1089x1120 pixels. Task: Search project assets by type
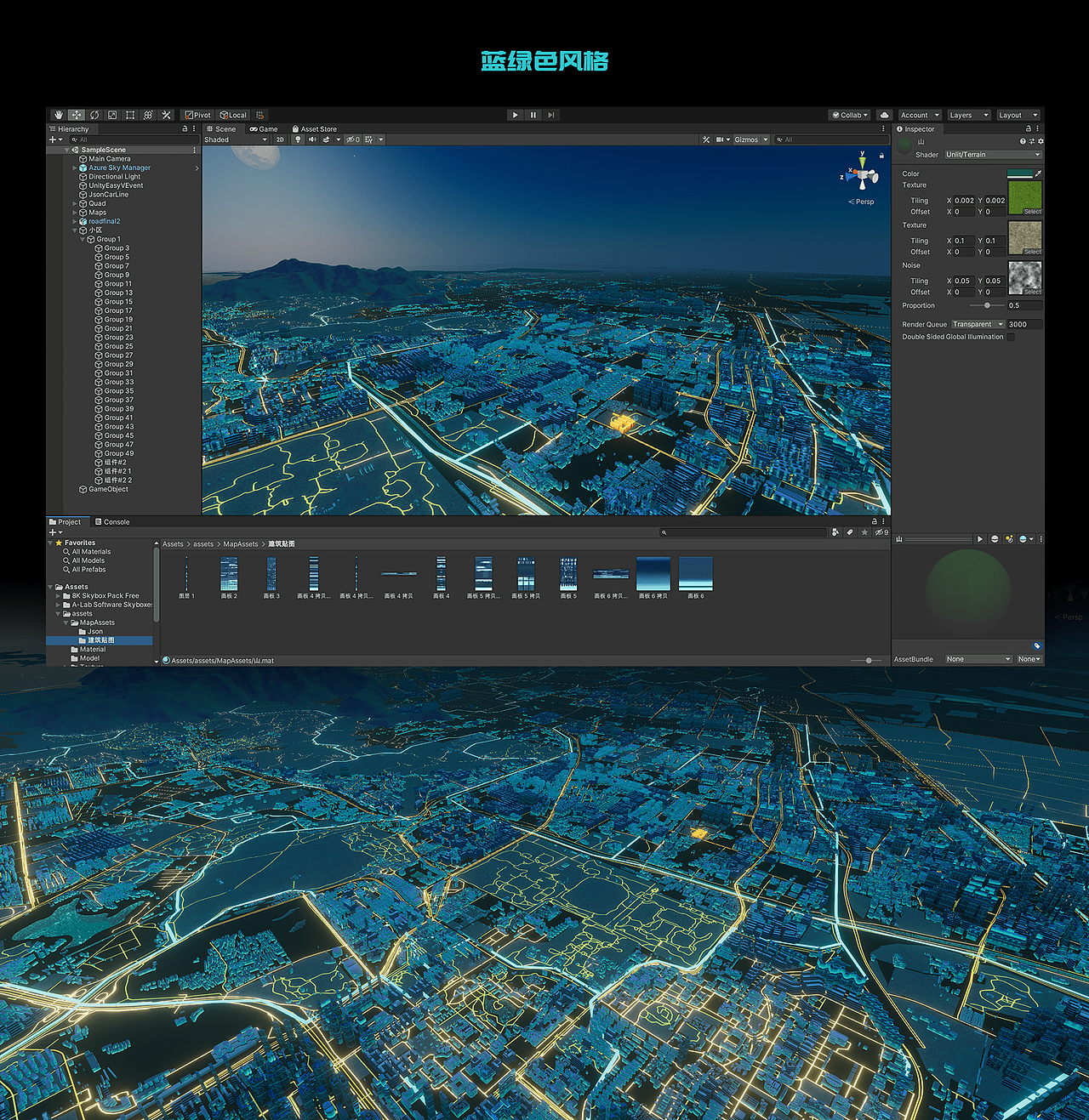point(835,532)
